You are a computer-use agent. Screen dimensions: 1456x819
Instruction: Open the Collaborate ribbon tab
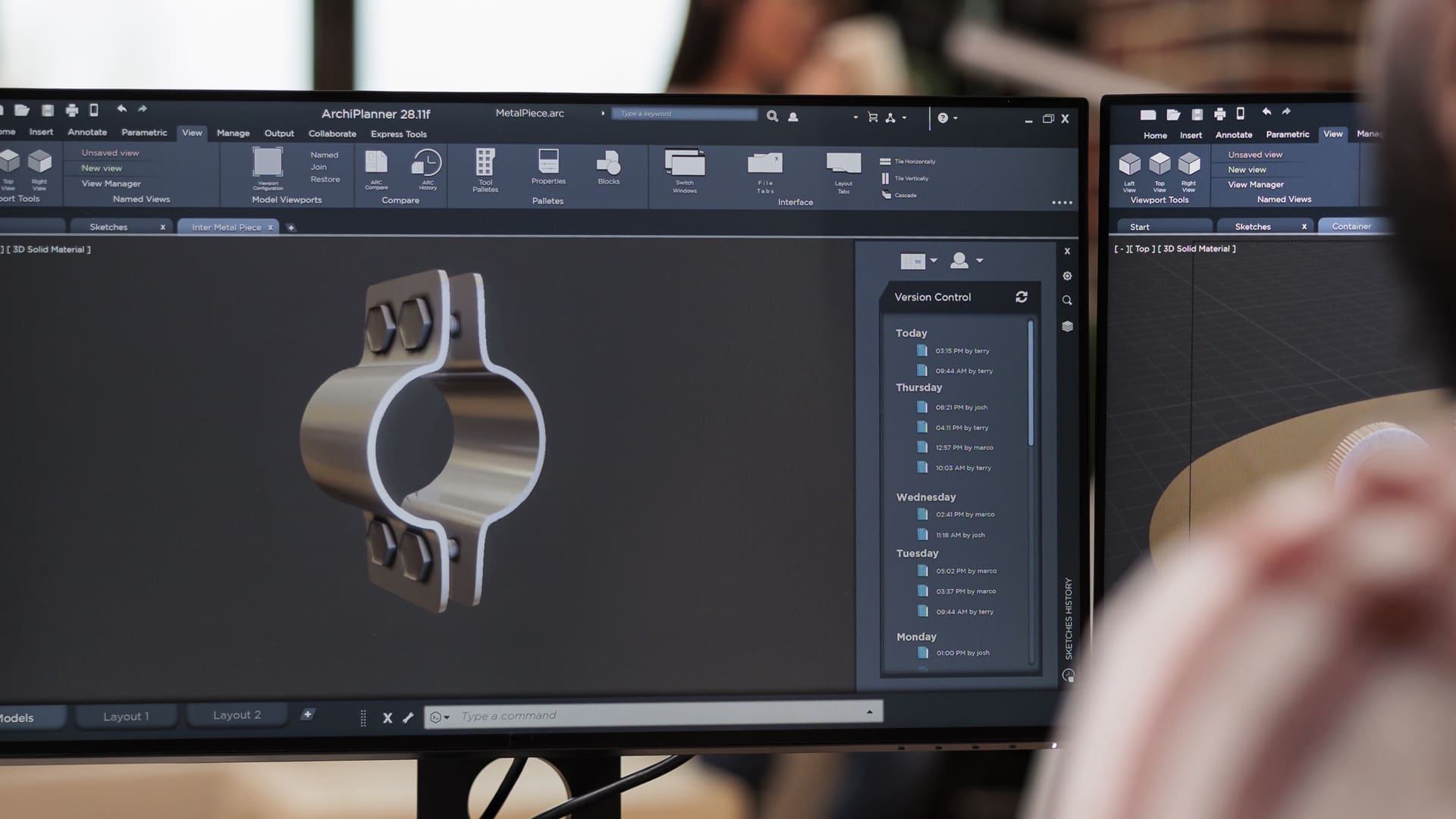(x=332, y=134)
